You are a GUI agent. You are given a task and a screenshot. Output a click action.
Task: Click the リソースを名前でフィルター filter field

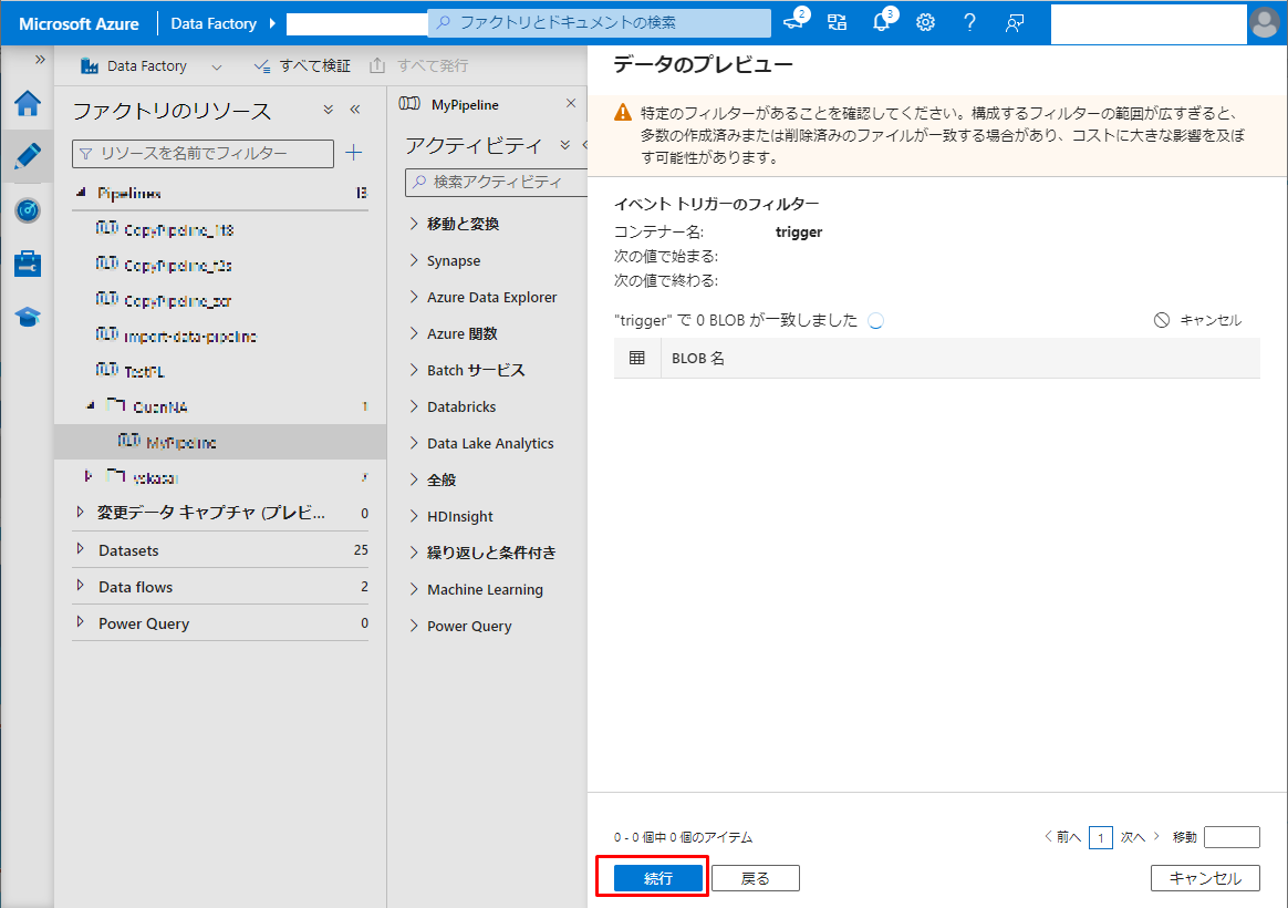[x=203, y=153]
